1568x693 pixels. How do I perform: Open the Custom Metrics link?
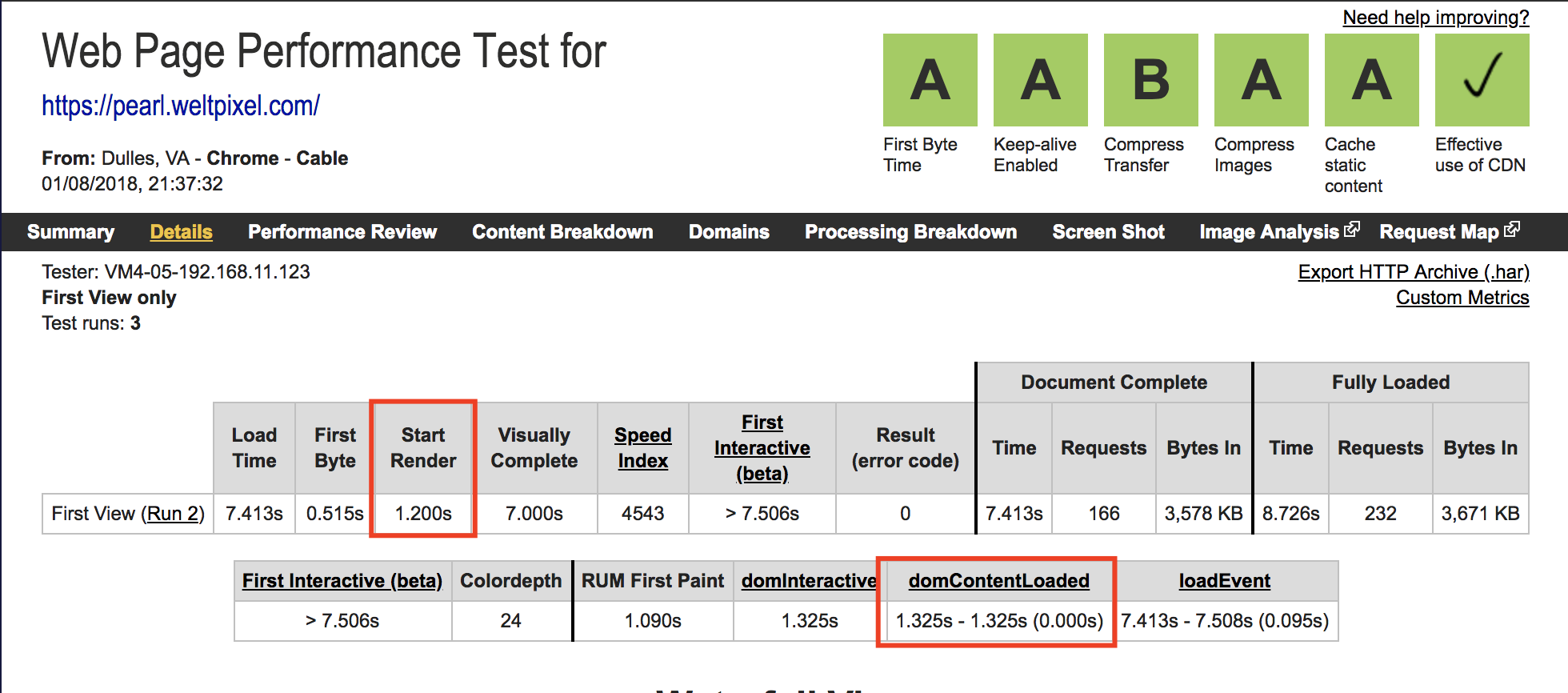point(1462,298)
